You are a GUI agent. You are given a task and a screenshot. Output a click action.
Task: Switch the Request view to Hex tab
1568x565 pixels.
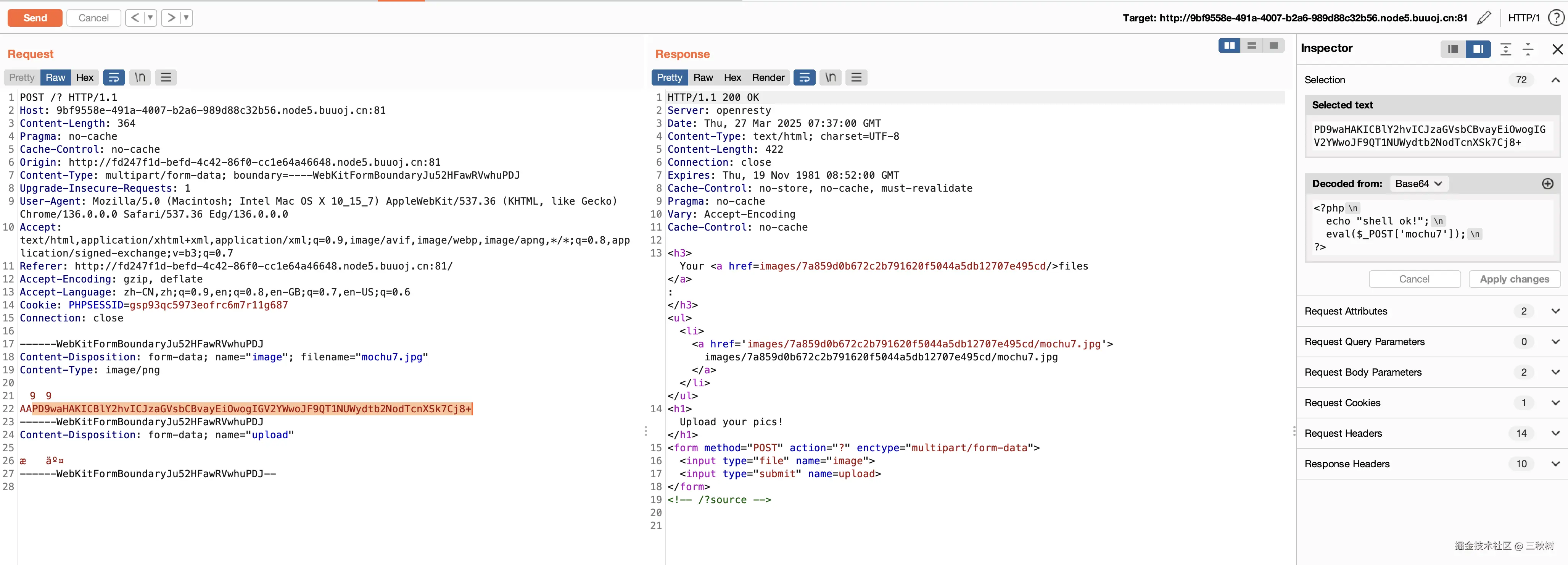pyautogui.click(x=85, y=77)
